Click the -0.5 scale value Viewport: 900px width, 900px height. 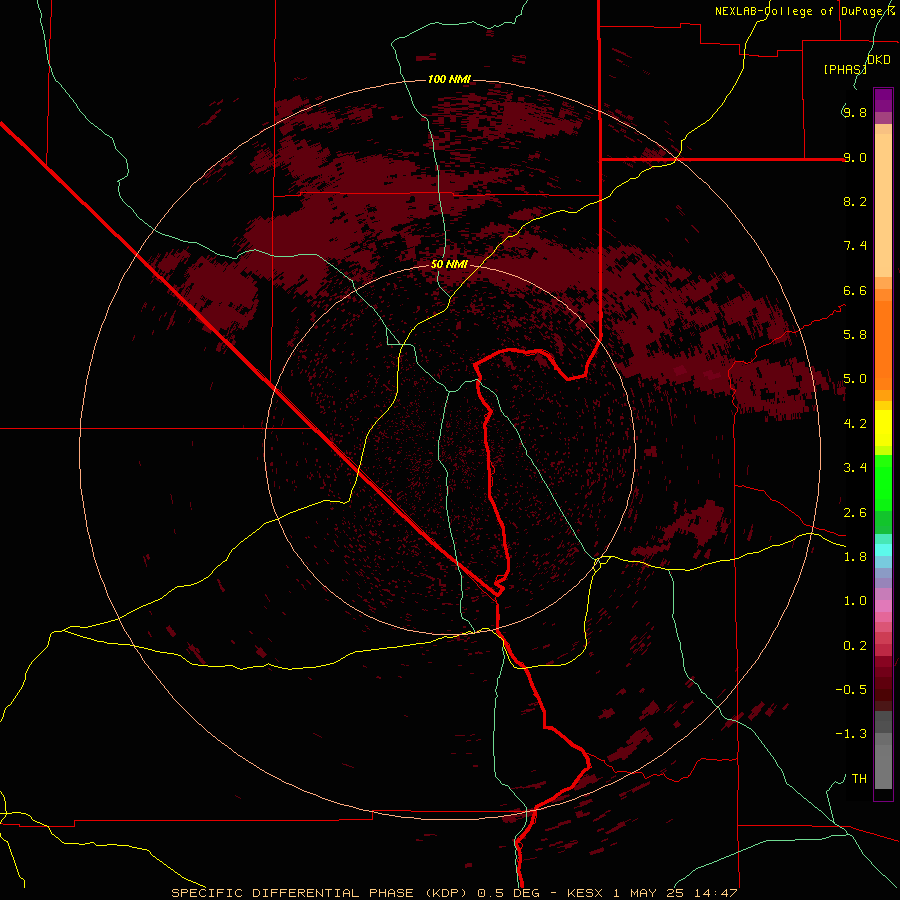[x=851, y=690]
